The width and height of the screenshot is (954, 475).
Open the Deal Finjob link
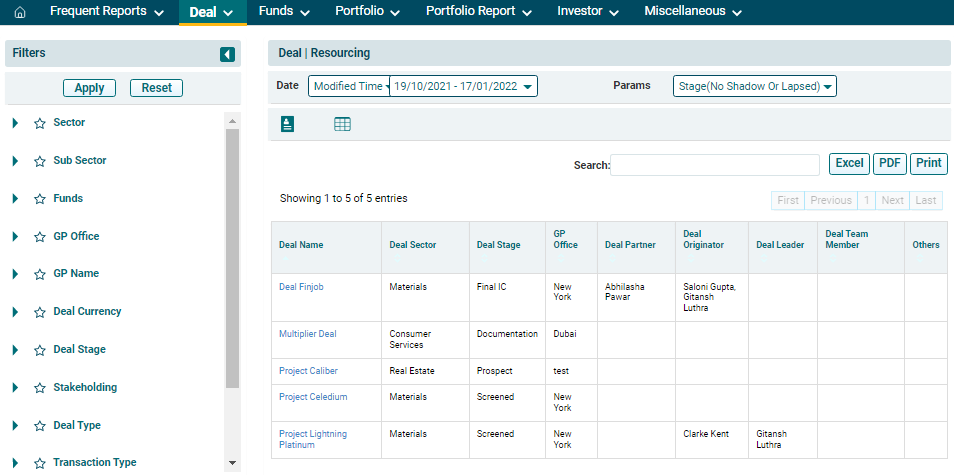(301, 287)
